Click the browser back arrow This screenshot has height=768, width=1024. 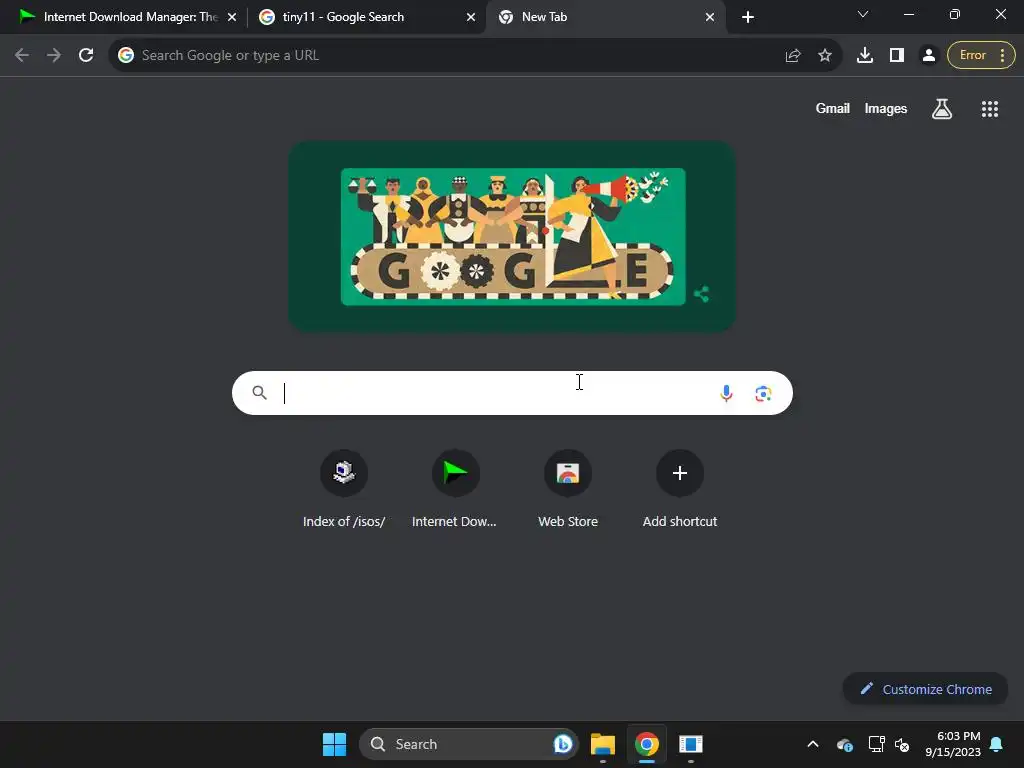point(22,56)
